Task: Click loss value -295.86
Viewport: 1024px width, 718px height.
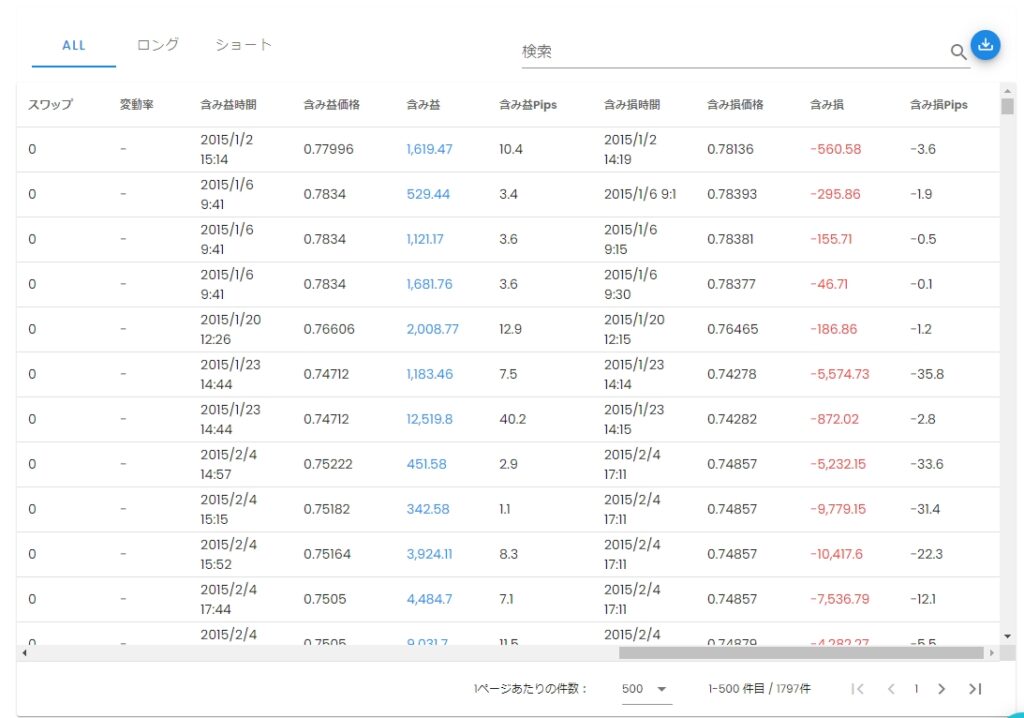Action: click(835, 194)
